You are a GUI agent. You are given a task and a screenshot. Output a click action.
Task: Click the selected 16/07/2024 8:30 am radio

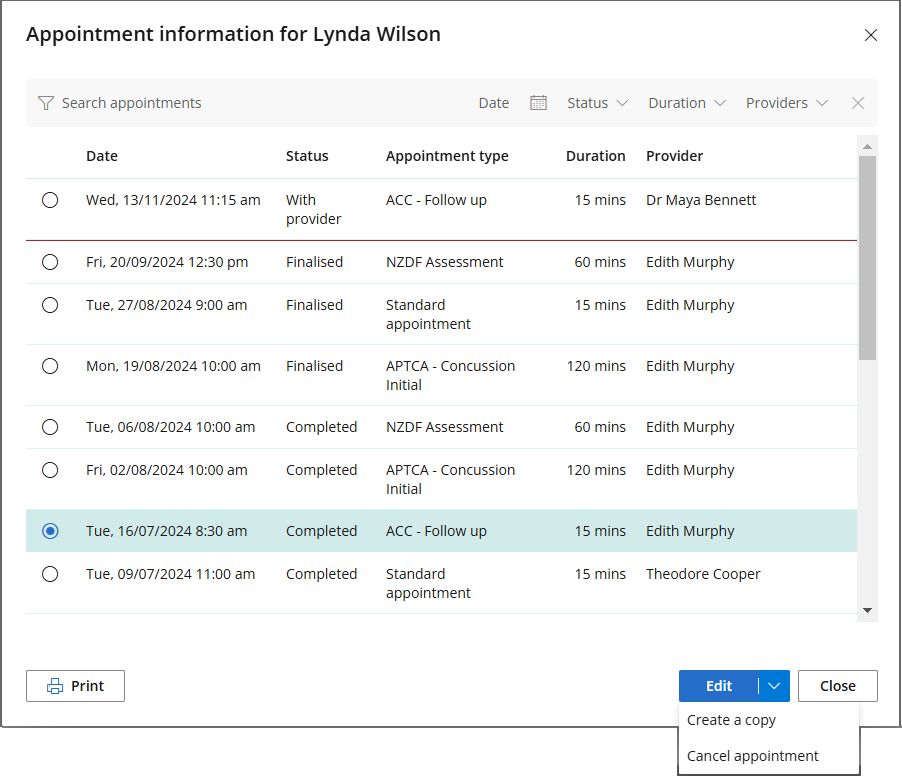point(50,531)
